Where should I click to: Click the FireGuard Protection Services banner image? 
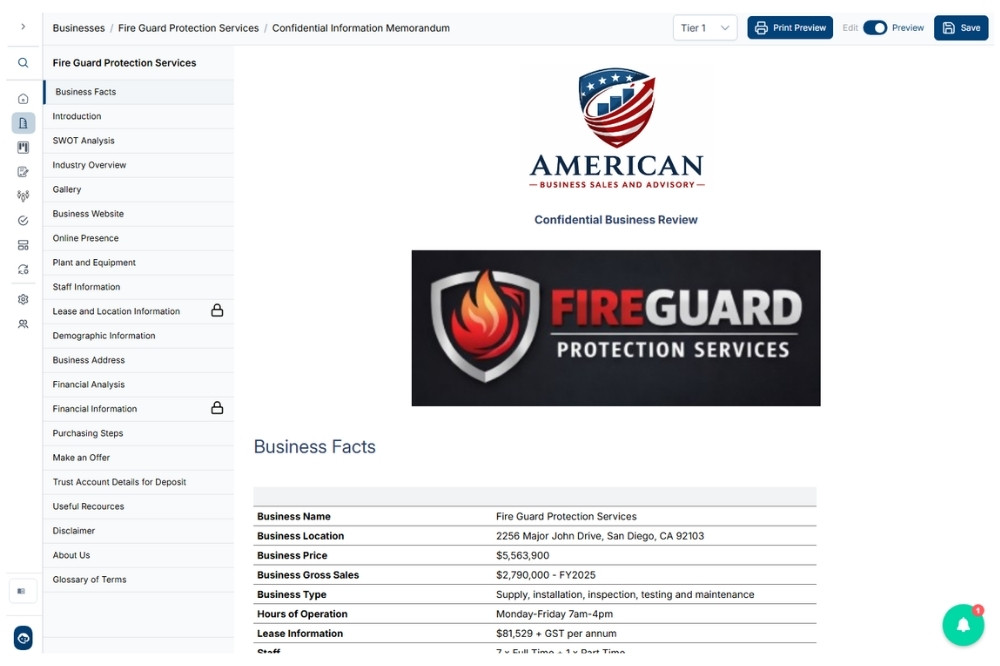[616, 328]
